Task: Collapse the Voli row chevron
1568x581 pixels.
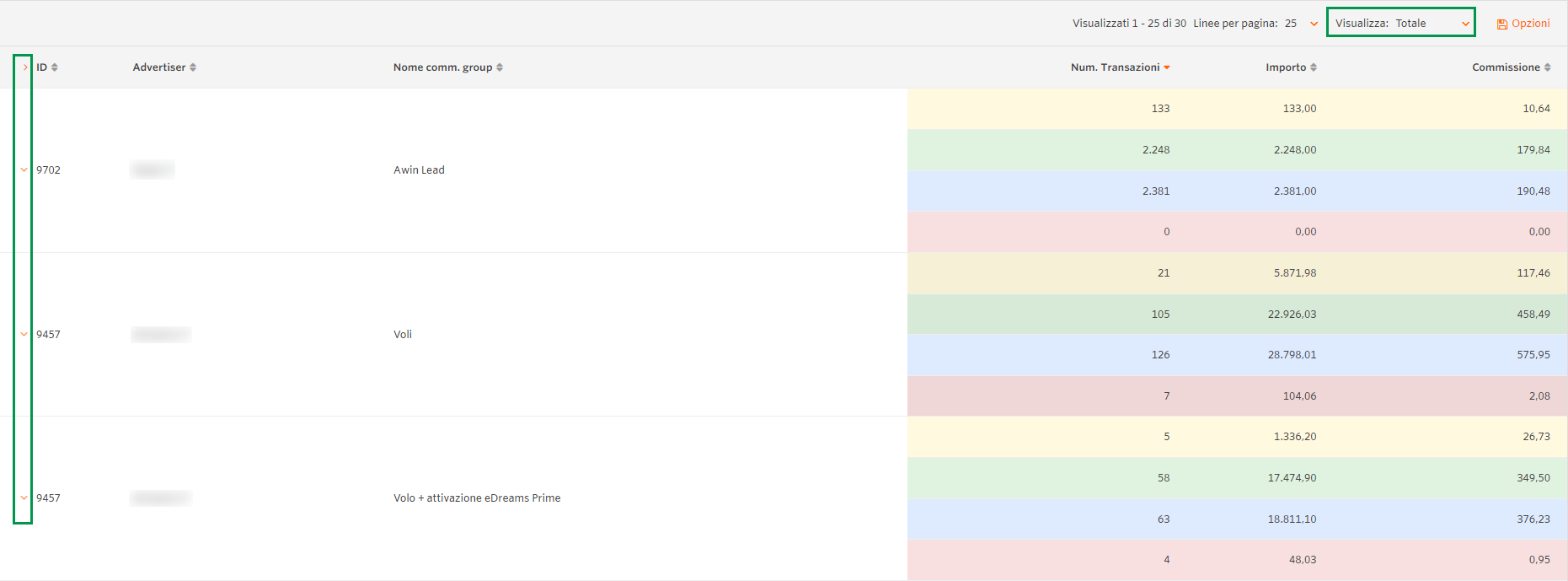Action: coord(24,335)
